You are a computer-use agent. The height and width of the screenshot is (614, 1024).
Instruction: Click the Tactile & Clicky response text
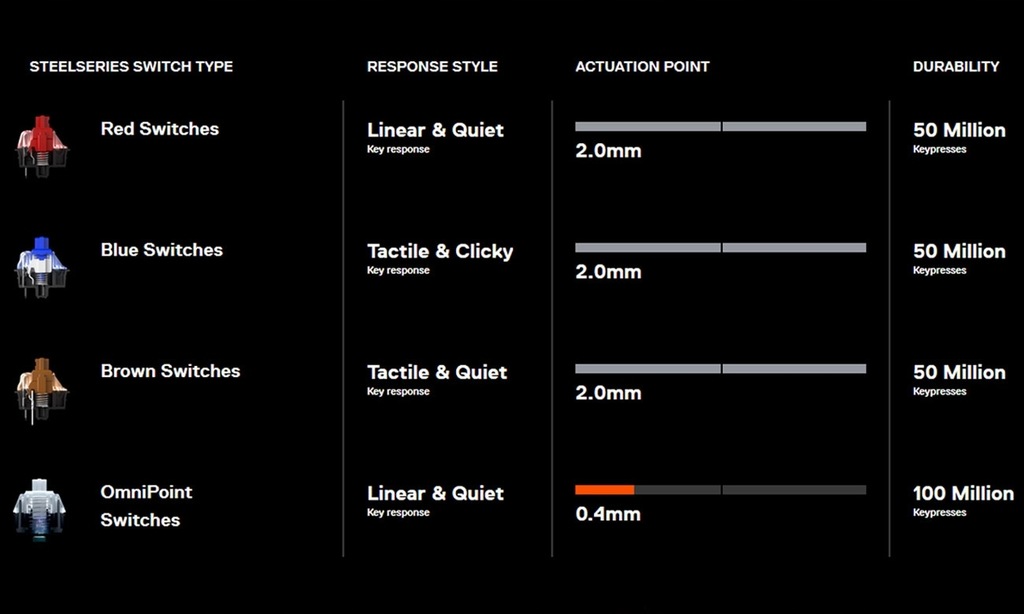tap(440, 251)
